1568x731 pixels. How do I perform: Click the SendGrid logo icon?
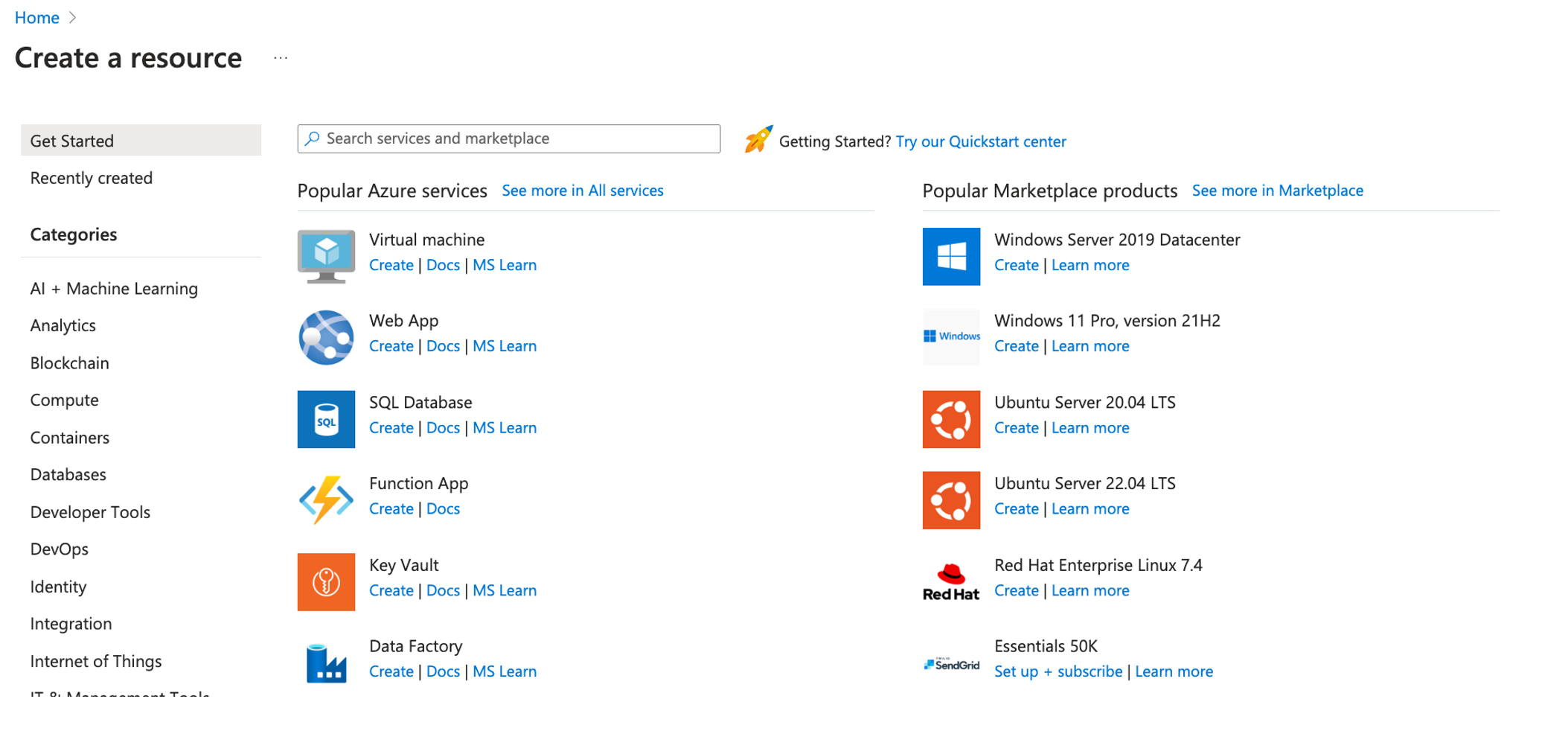[951, 664]
